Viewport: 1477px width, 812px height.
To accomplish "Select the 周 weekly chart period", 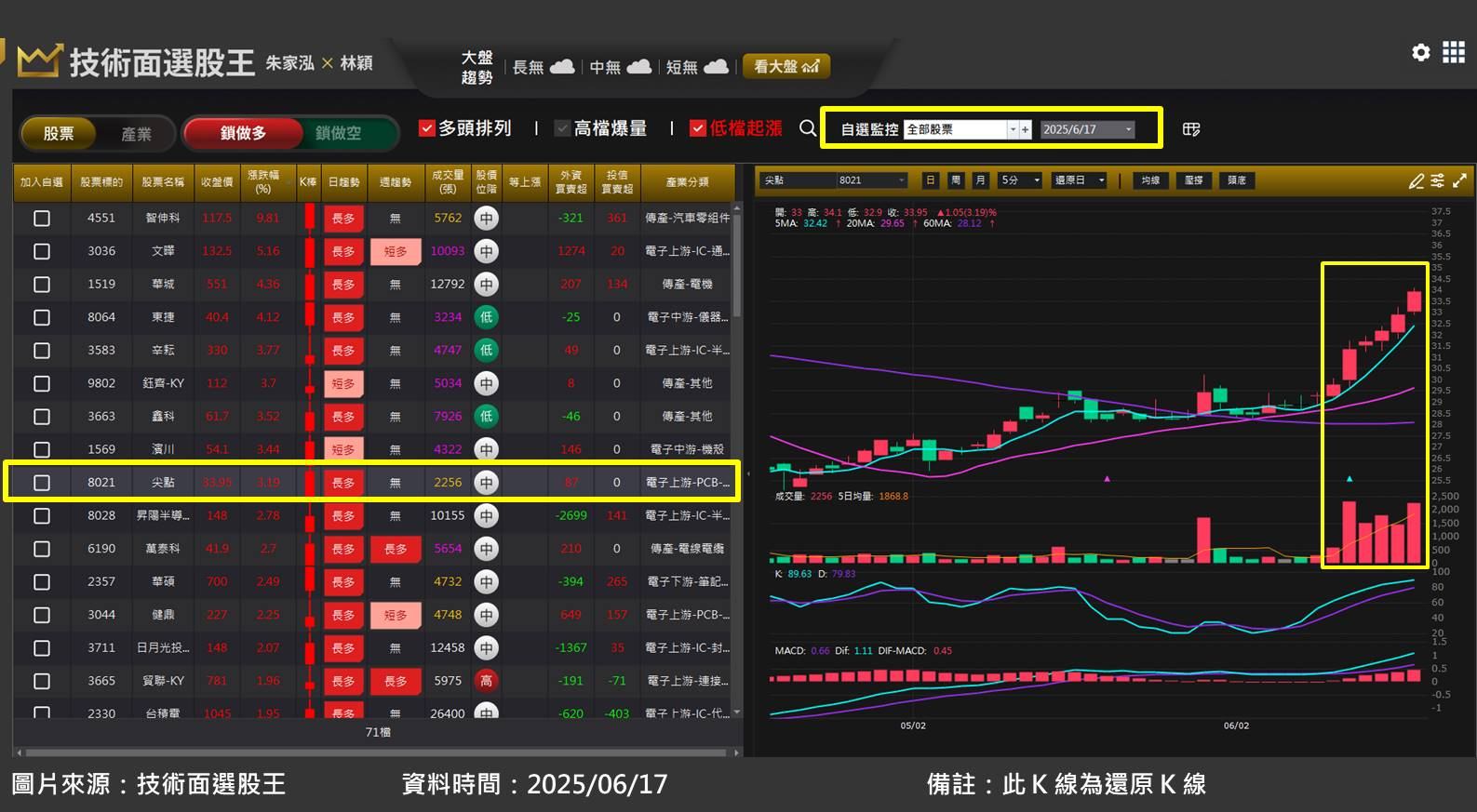I will 955,180.
